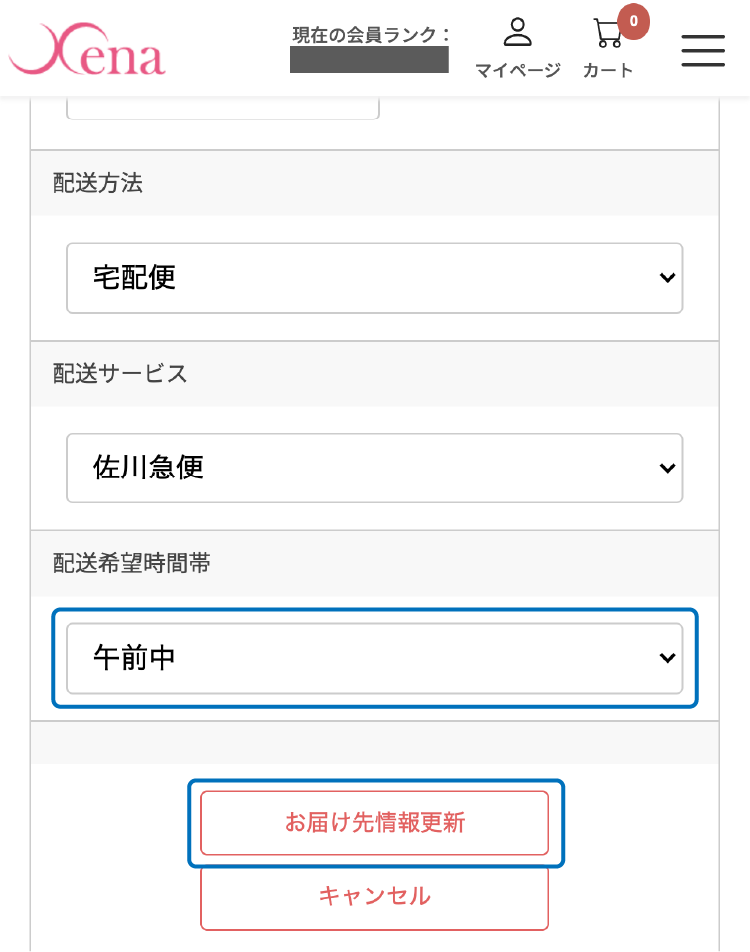Open the 配送方法 delivery method dropdown
This screenshot has height=952, width=750.
point(375,278)
